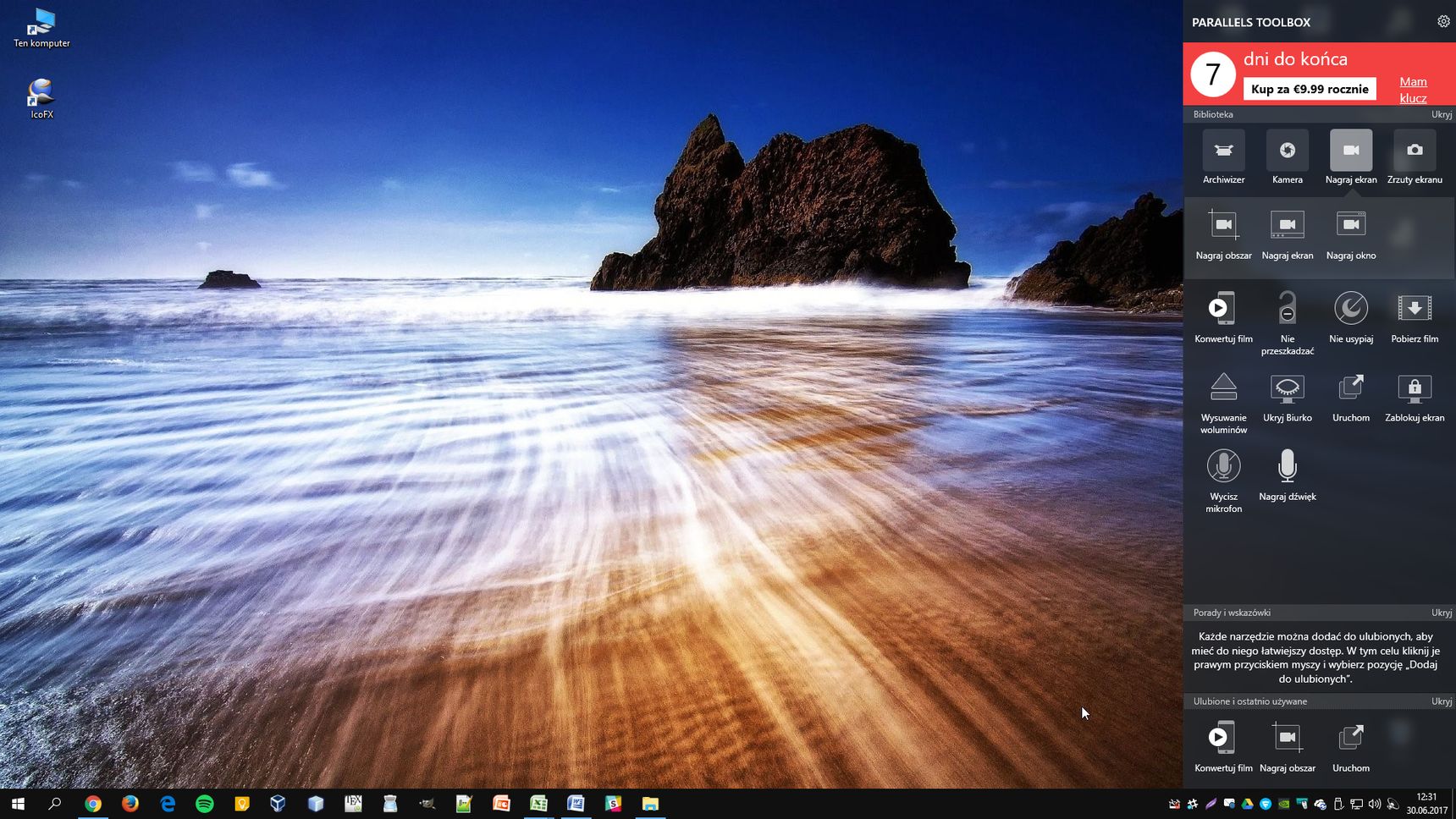The width and height of the screenshot is (1456, 819).
Task: Hide Ulubione i ostatnio używane via Ukryj
Action: 1441,701
